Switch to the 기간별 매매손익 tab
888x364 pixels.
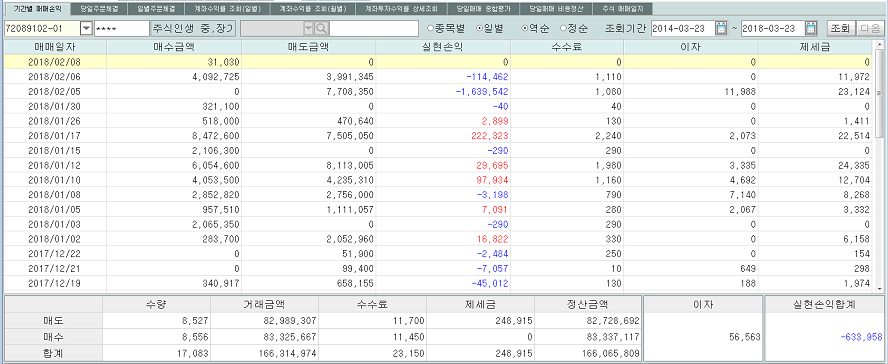pos(37,9)
